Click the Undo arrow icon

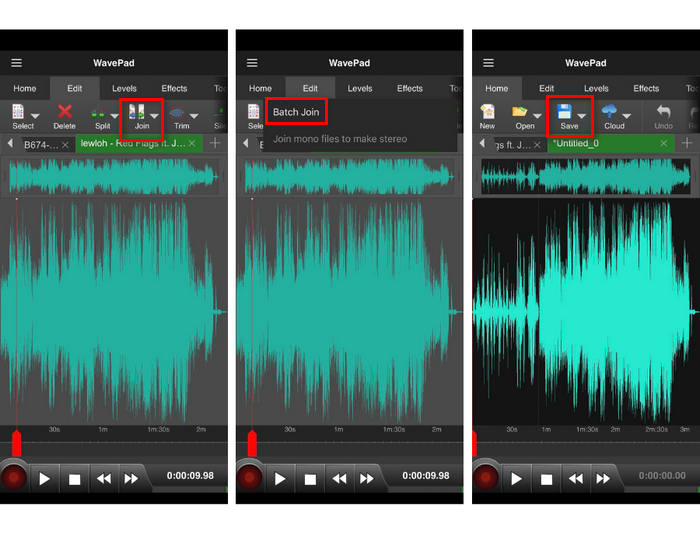click(663, 112)
